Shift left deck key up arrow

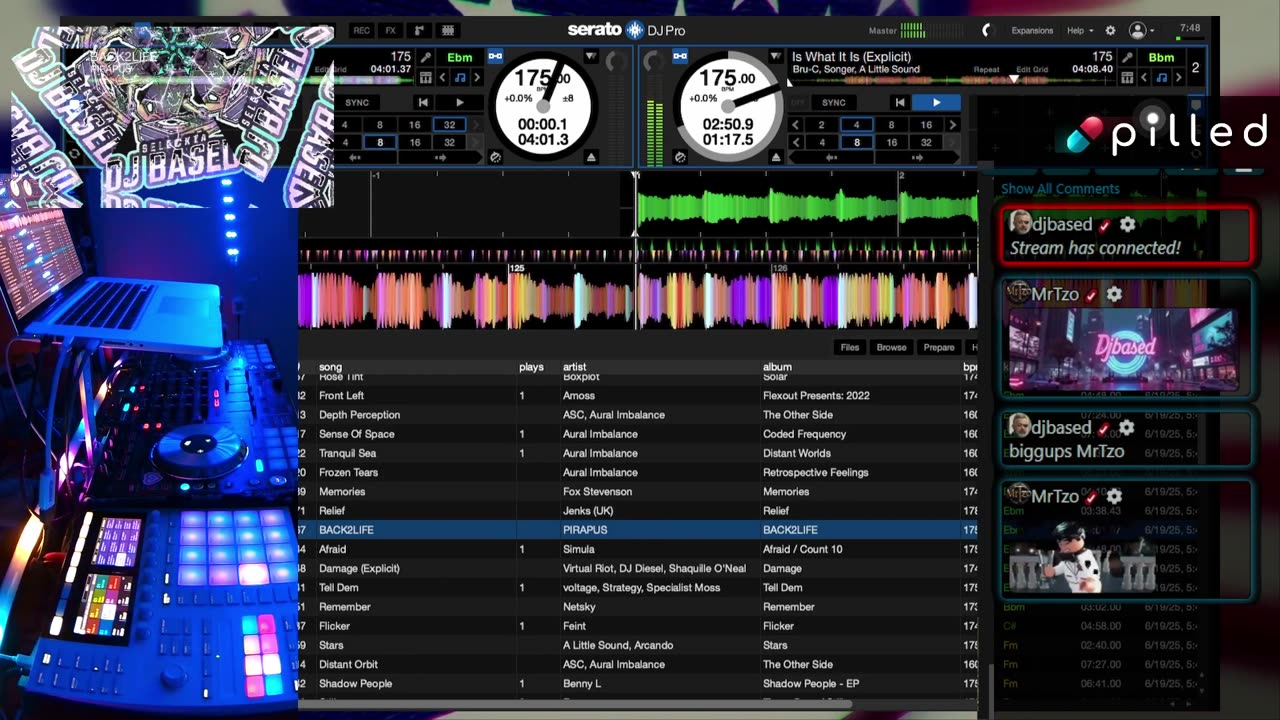click(x=476, y=78)
